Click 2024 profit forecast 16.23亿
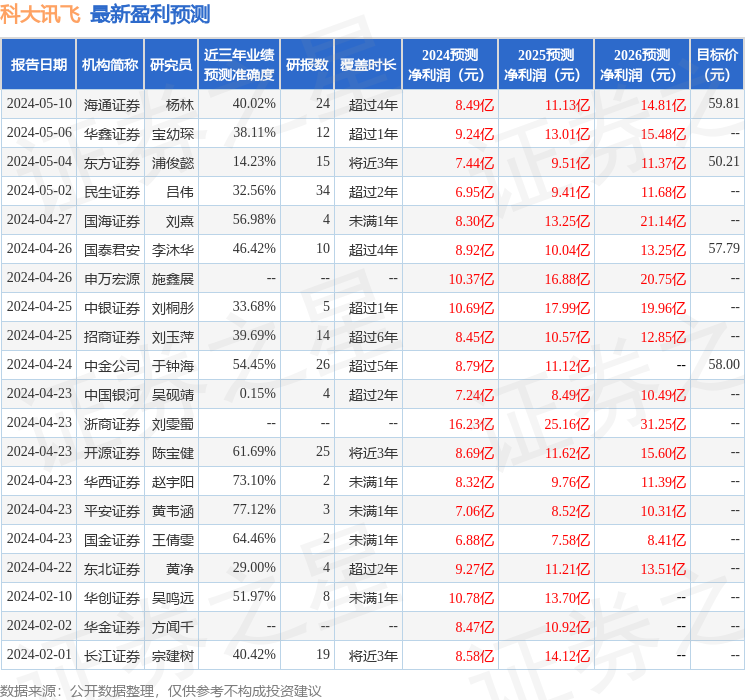The width and height of the screenshot is (745, 700). tap(471, 423)
